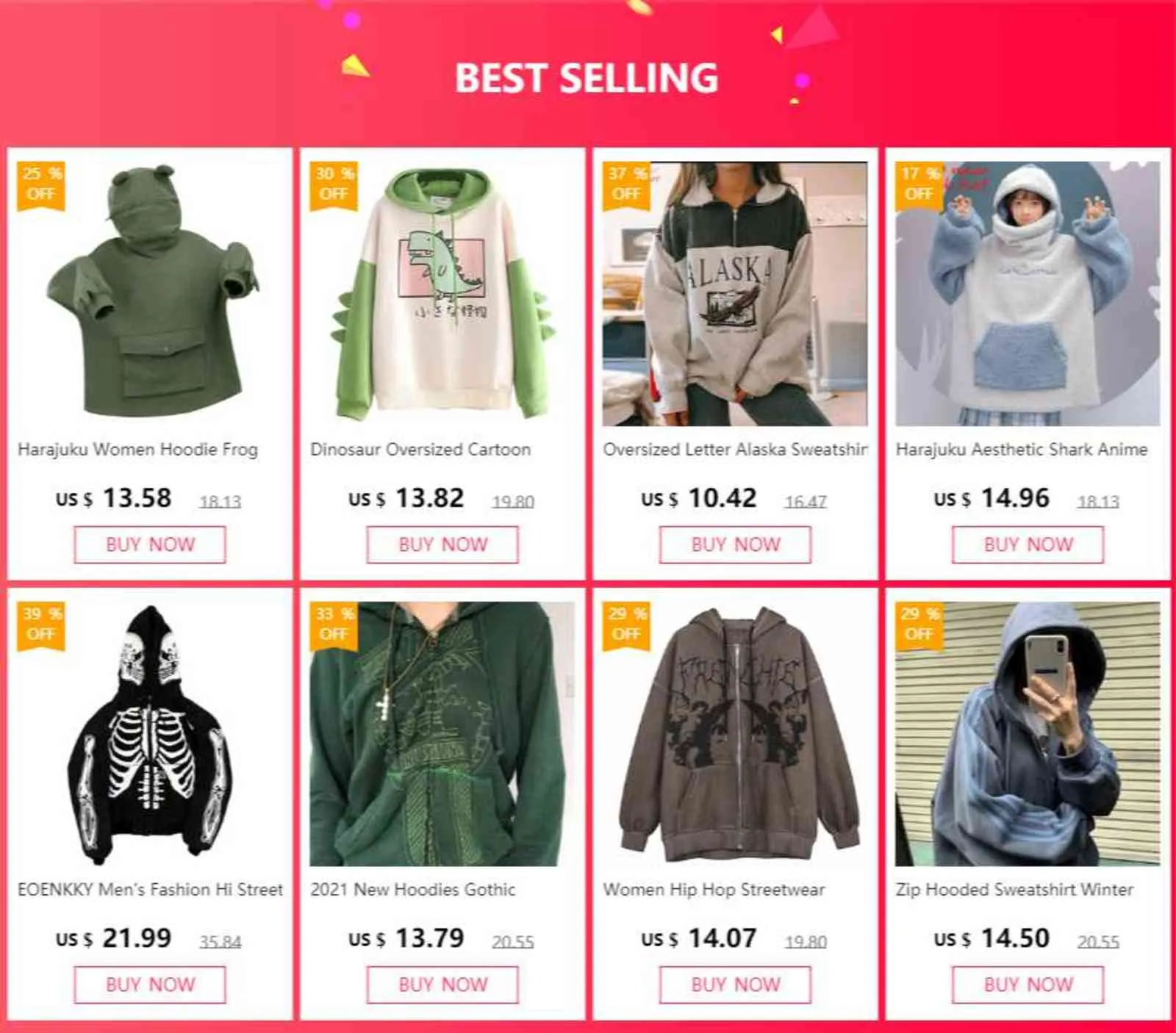
Task: Select the US $13.79 gothic hoodie price
Action: [406, 938]
